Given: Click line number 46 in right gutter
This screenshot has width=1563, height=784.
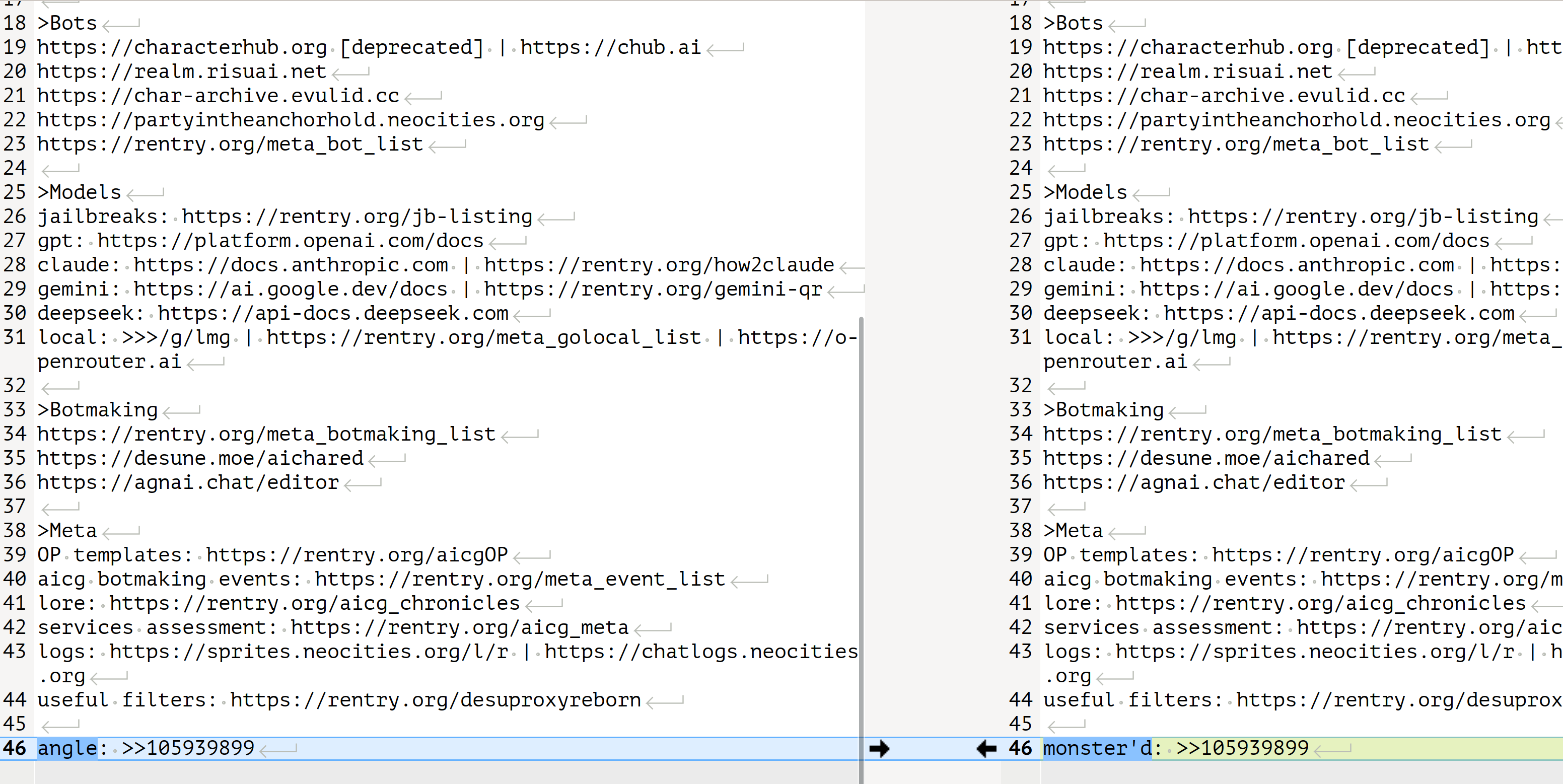Looking at the screenshot, I should (x=1021, y=748).
